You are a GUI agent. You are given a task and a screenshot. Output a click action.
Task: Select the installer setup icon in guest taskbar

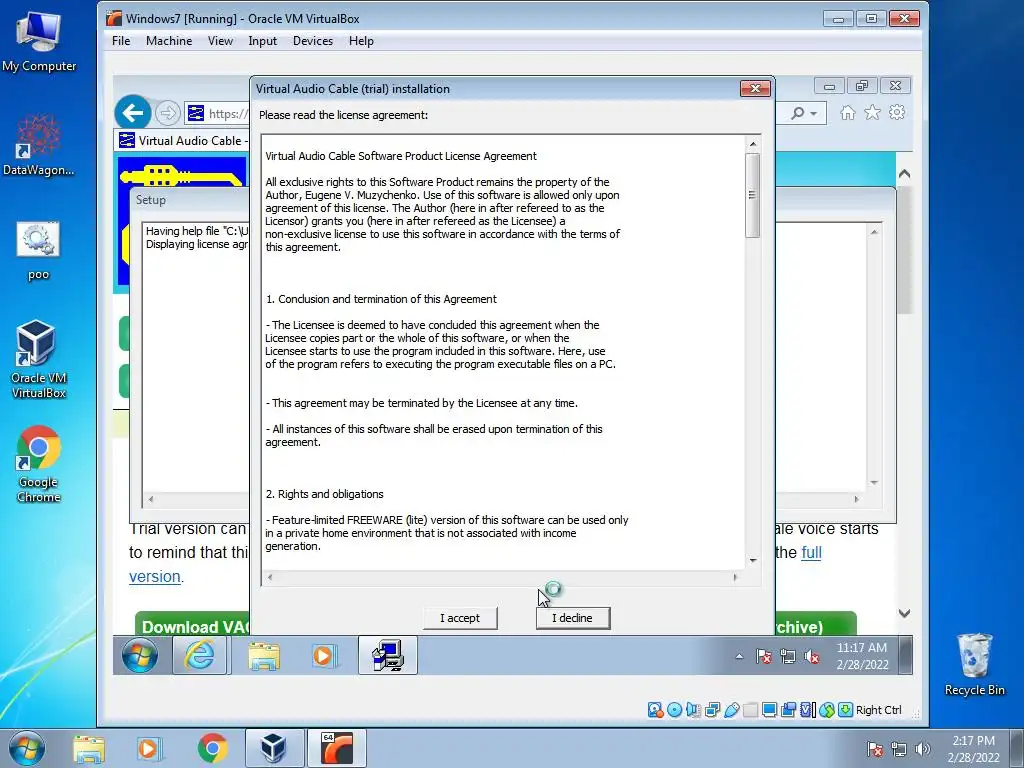coord(388,655)
